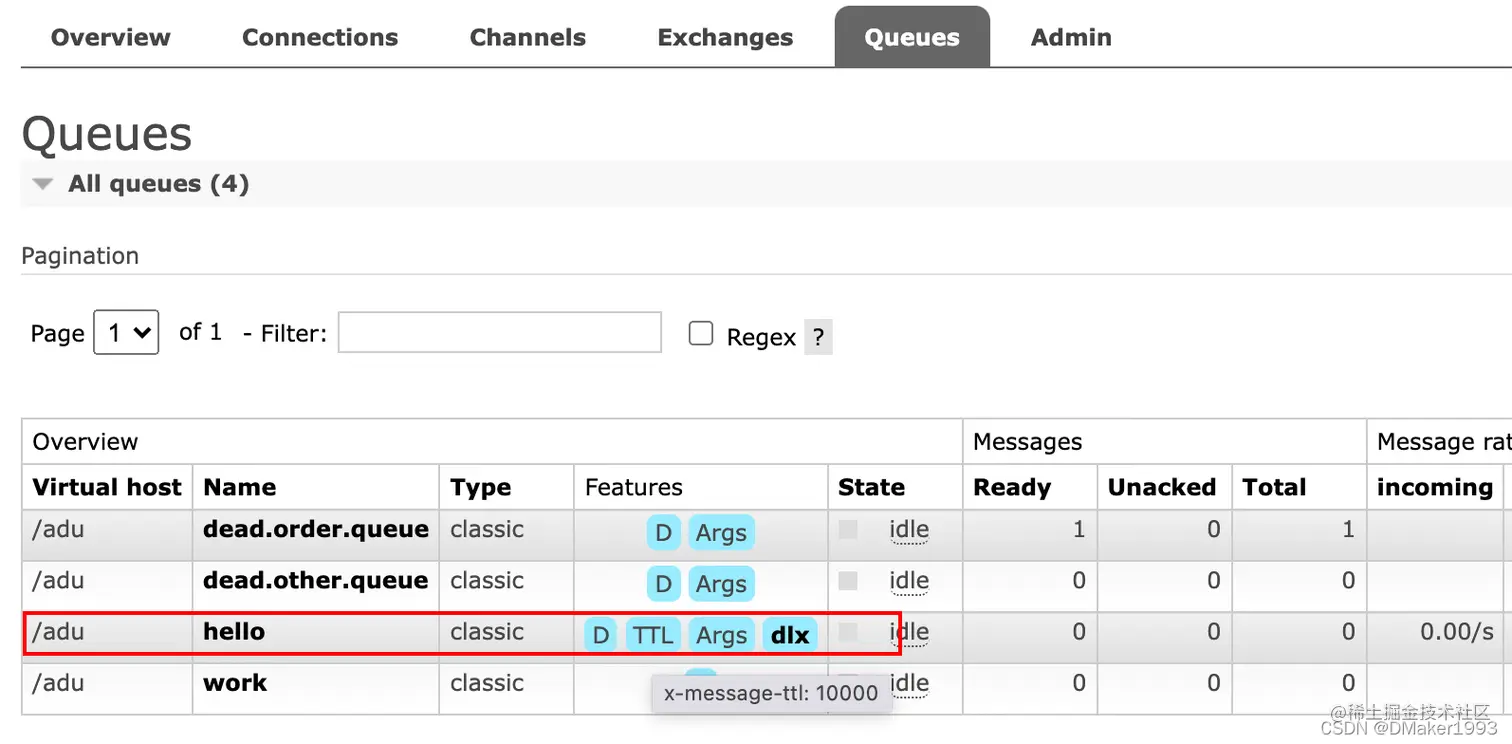Click the state indicator square of dead.other.queue
The height and width of the screenshot is (744, 1512).
(848, 580)
